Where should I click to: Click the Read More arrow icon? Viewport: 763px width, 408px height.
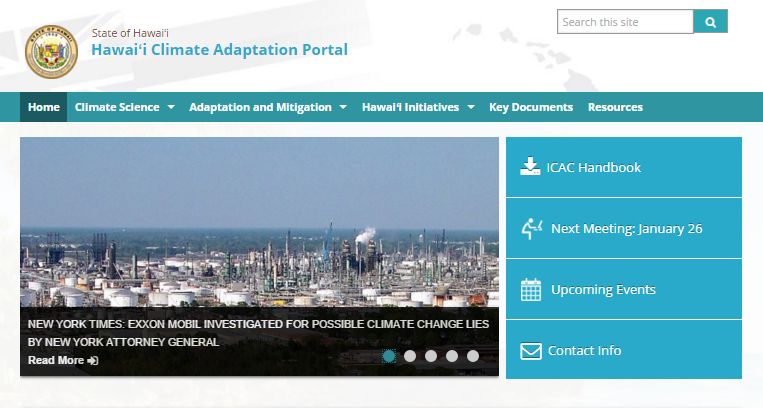point(92,360)
